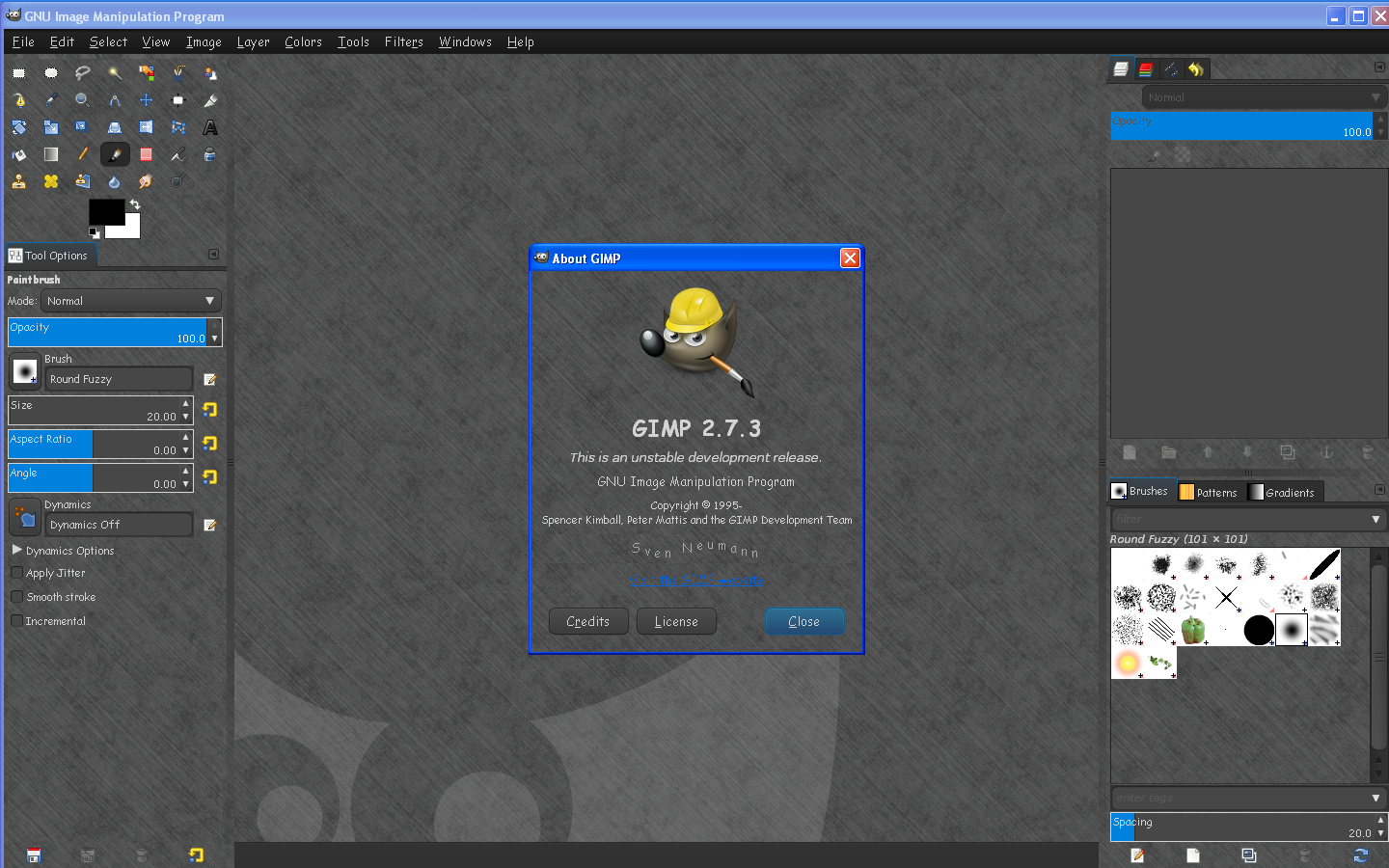Reset brush Size to default
Image resolution: width=1389 pixels, height=868 pixels.
point(209,410)
